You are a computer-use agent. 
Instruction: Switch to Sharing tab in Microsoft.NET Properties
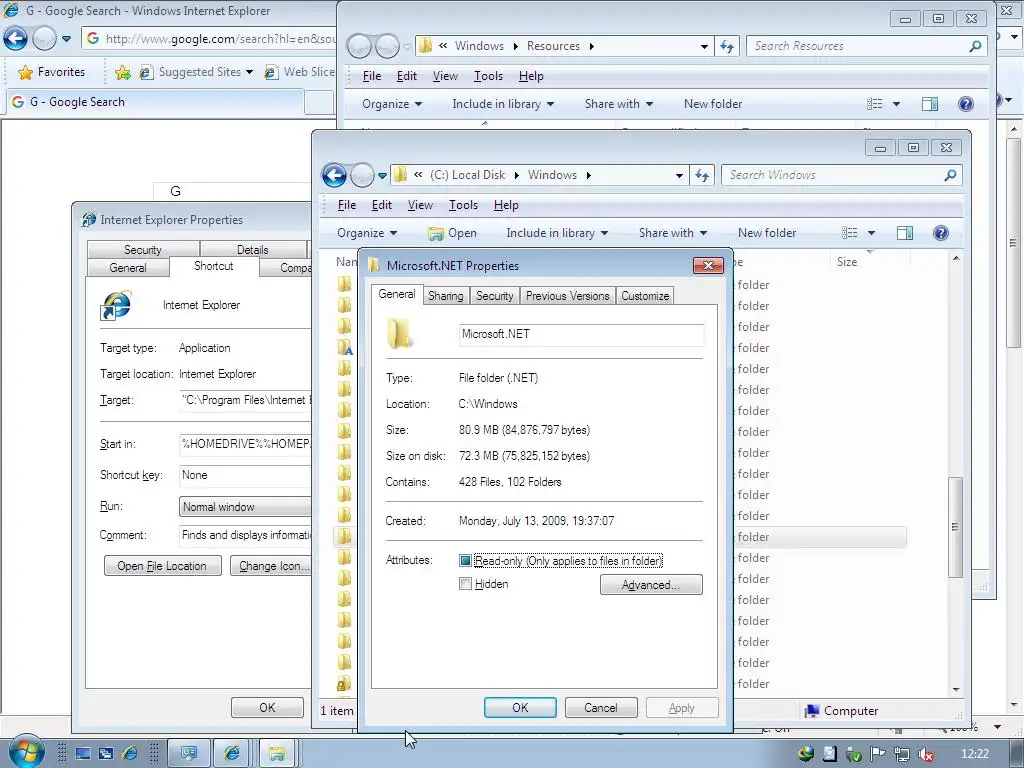click(445, 296)
